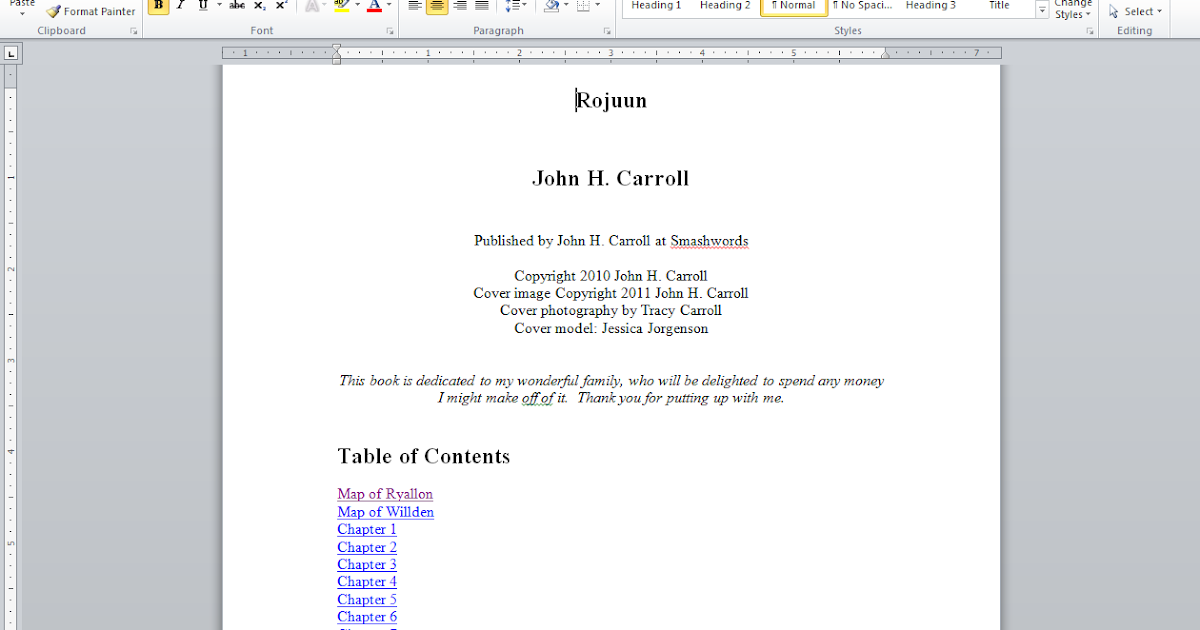Open the Styles pane launcher

(x=1090, y=31)
